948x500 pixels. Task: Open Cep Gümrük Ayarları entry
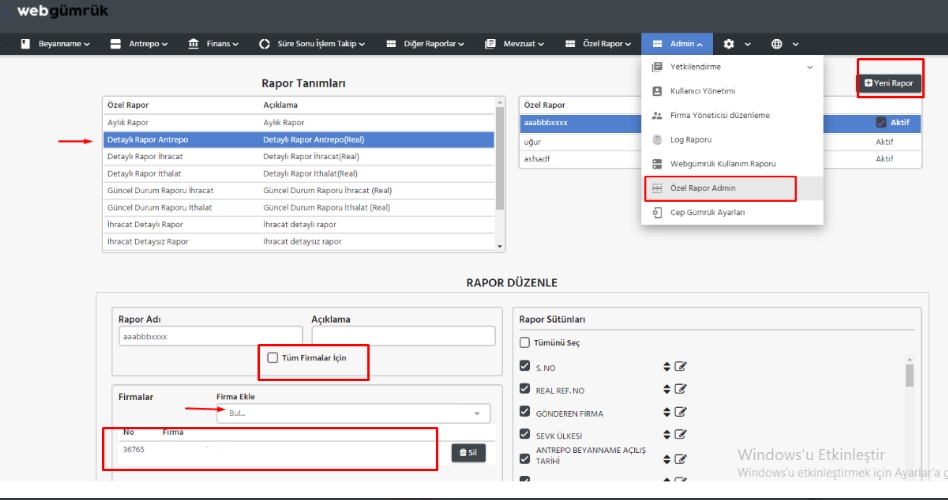(x=732, y=212)
